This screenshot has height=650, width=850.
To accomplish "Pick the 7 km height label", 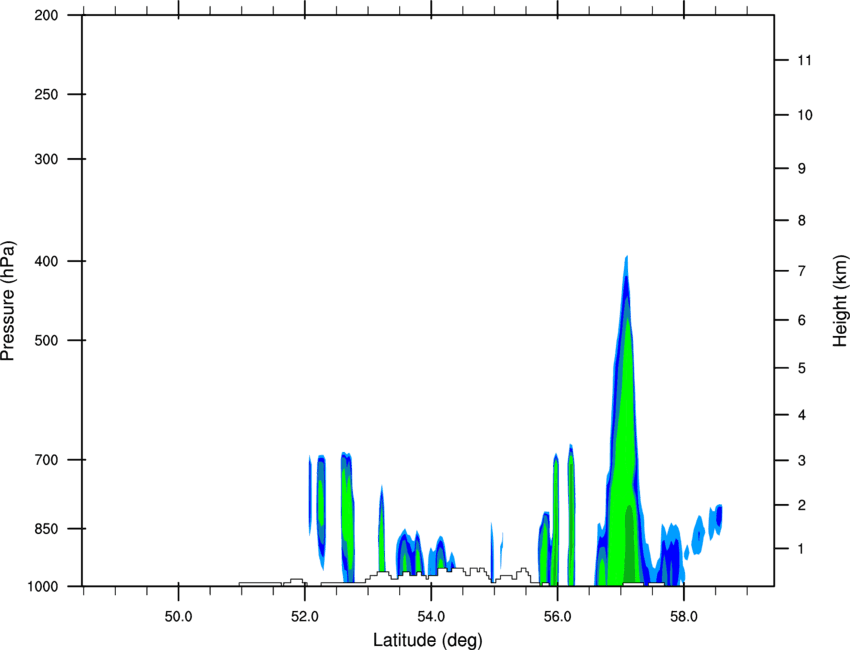I will (802, 271).
